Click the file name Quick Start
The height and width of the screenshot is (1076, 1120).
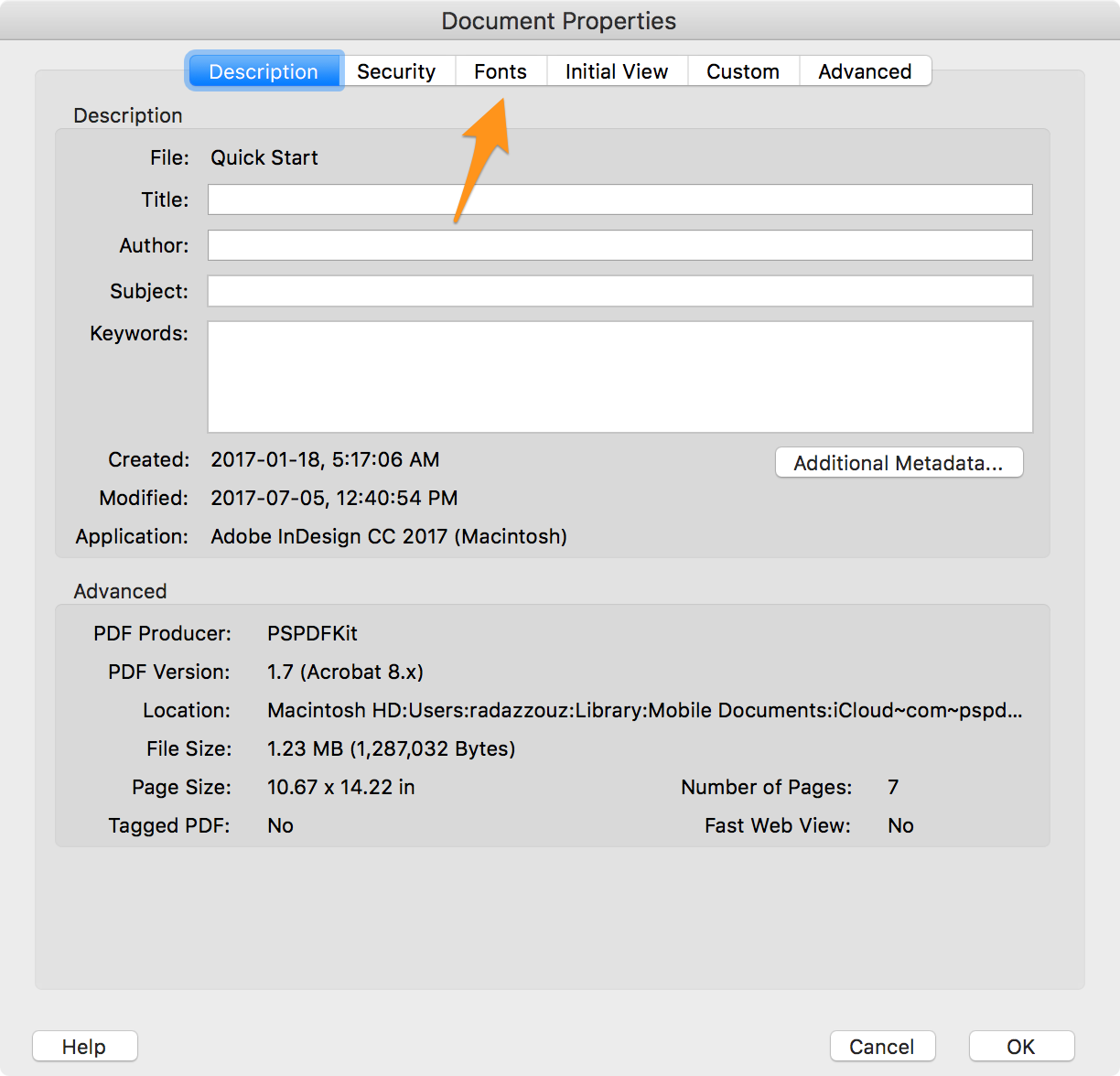pos(264,157)
